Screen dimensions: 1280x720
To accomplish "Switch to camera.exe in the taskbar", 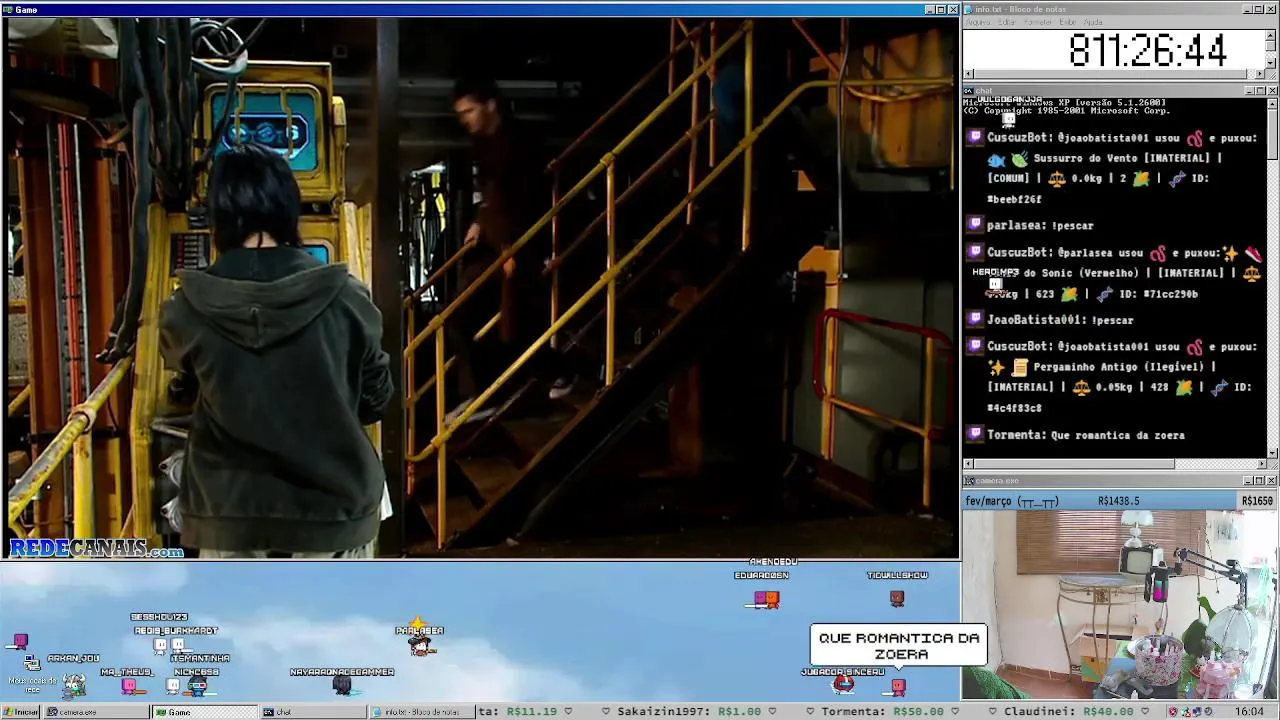I will (97, 712).
